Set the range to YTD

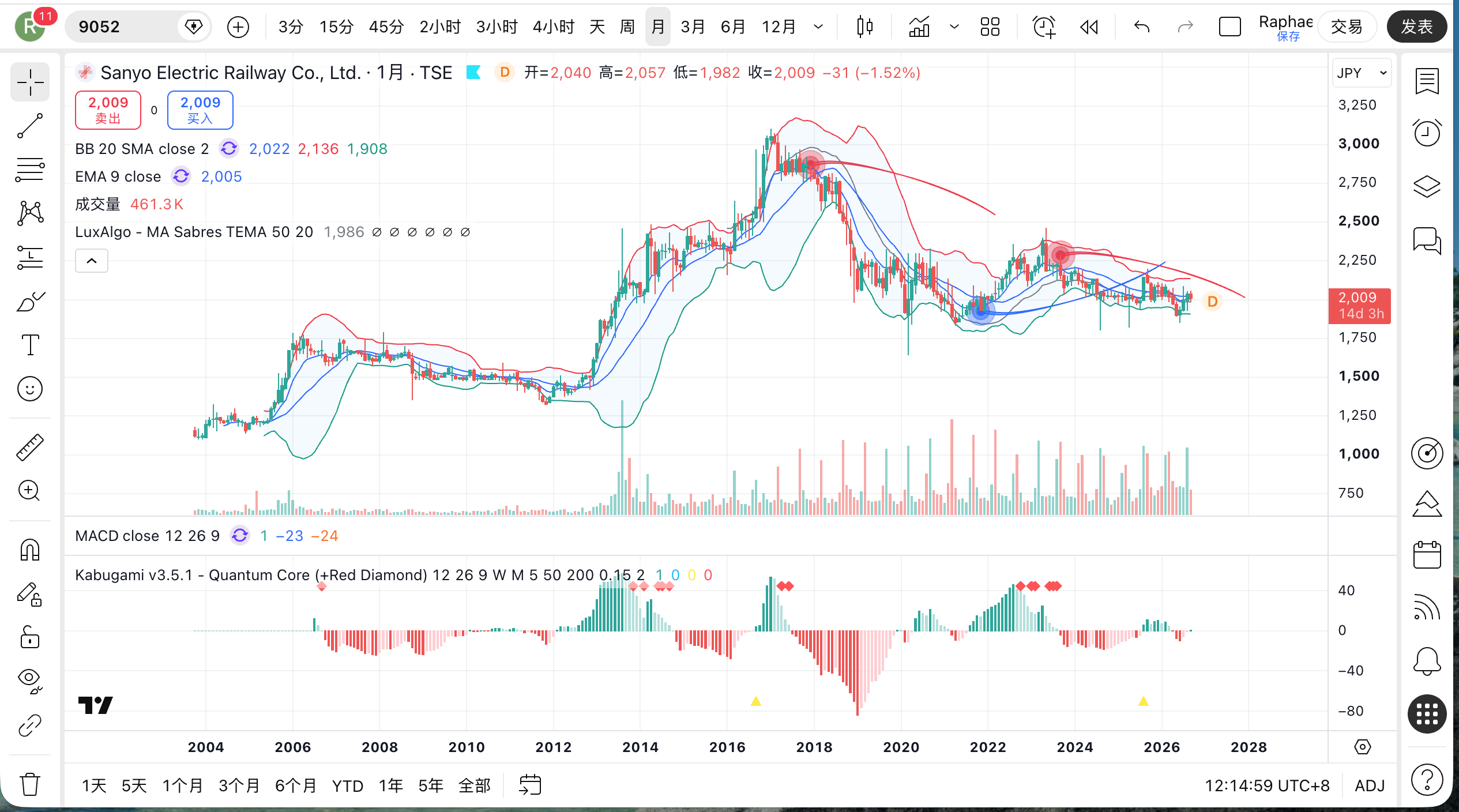pos(348,785)
